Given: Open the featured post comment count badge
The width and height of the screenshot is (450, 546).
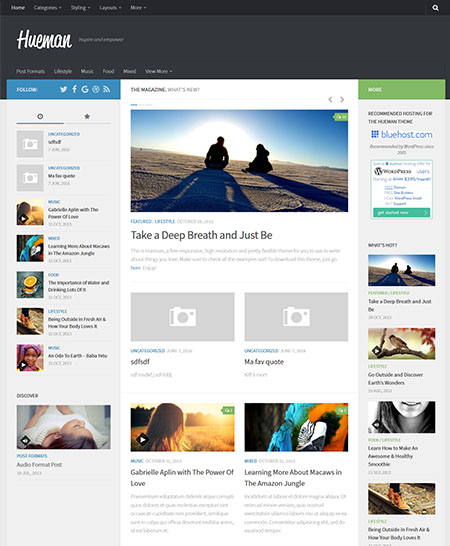Looking at the screenshot, I should 341,117.
